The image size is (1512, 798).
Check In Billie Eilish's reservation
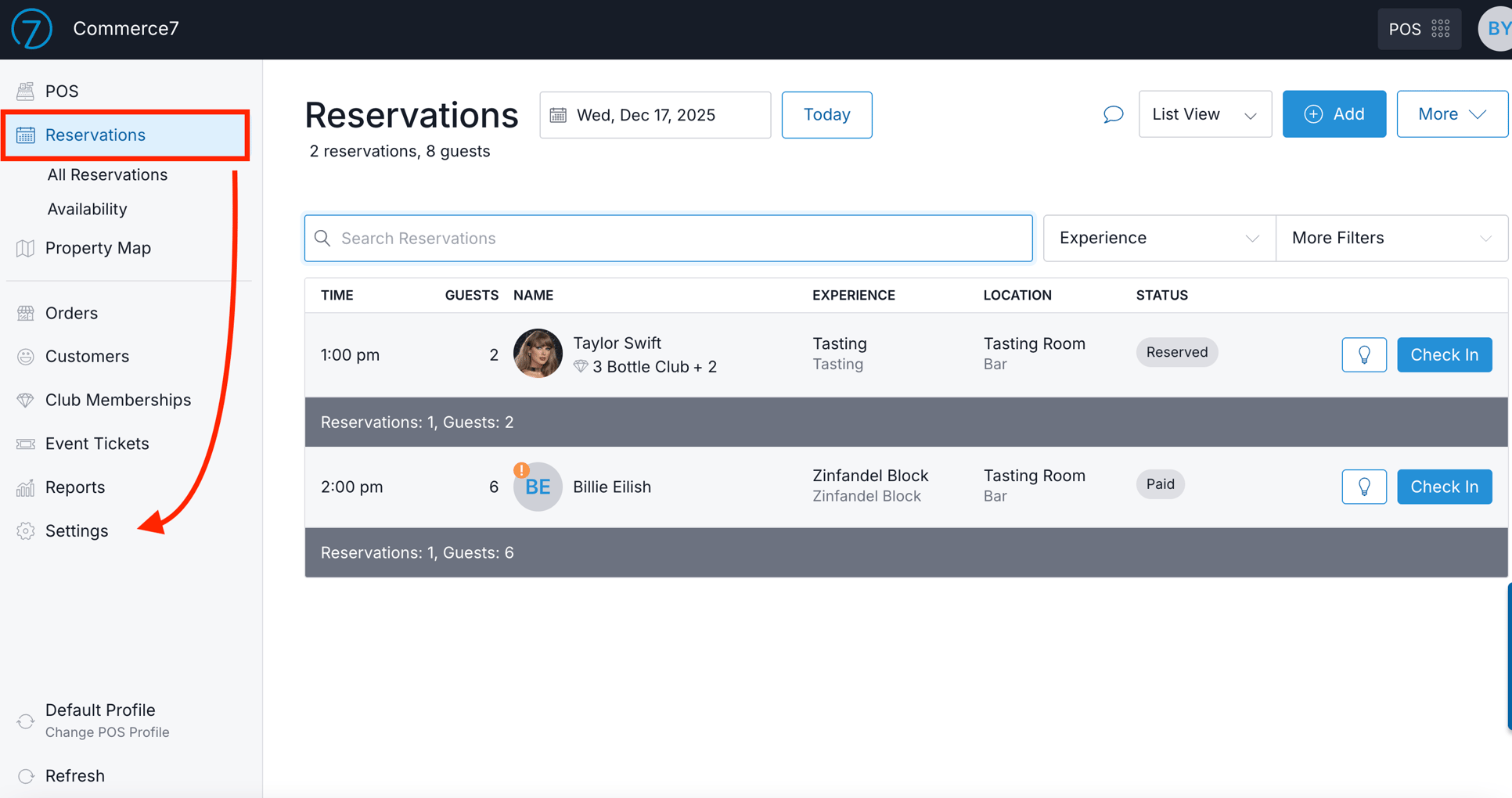[1444, 487]
